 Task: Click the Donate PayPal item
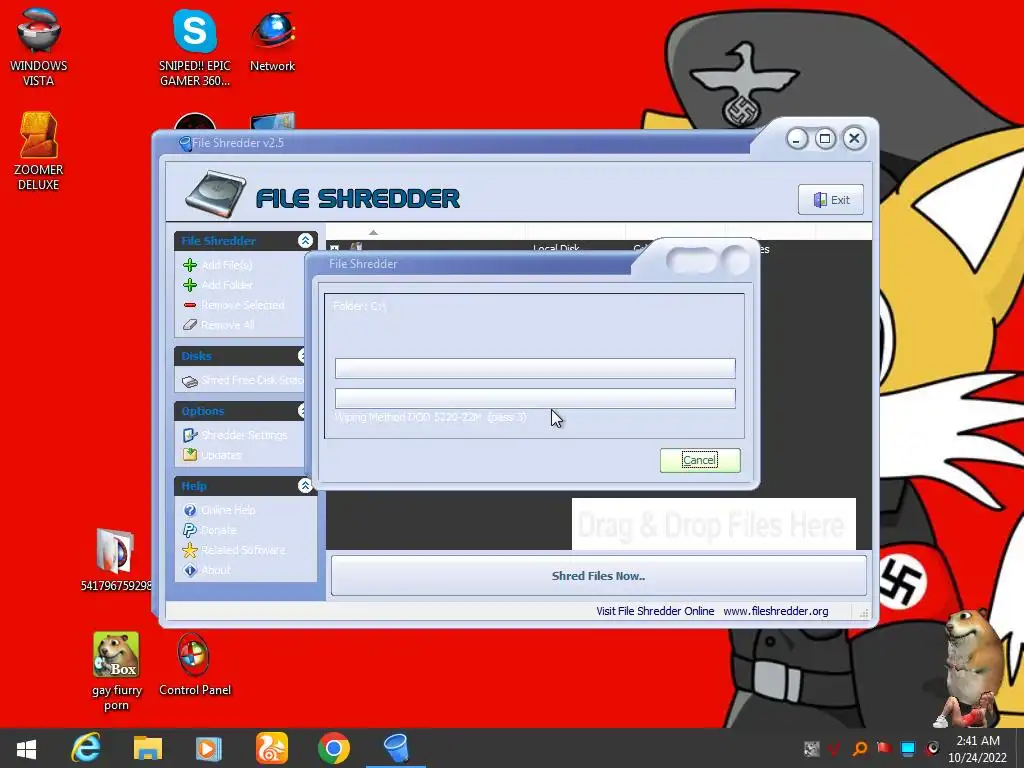click(210, 530)
